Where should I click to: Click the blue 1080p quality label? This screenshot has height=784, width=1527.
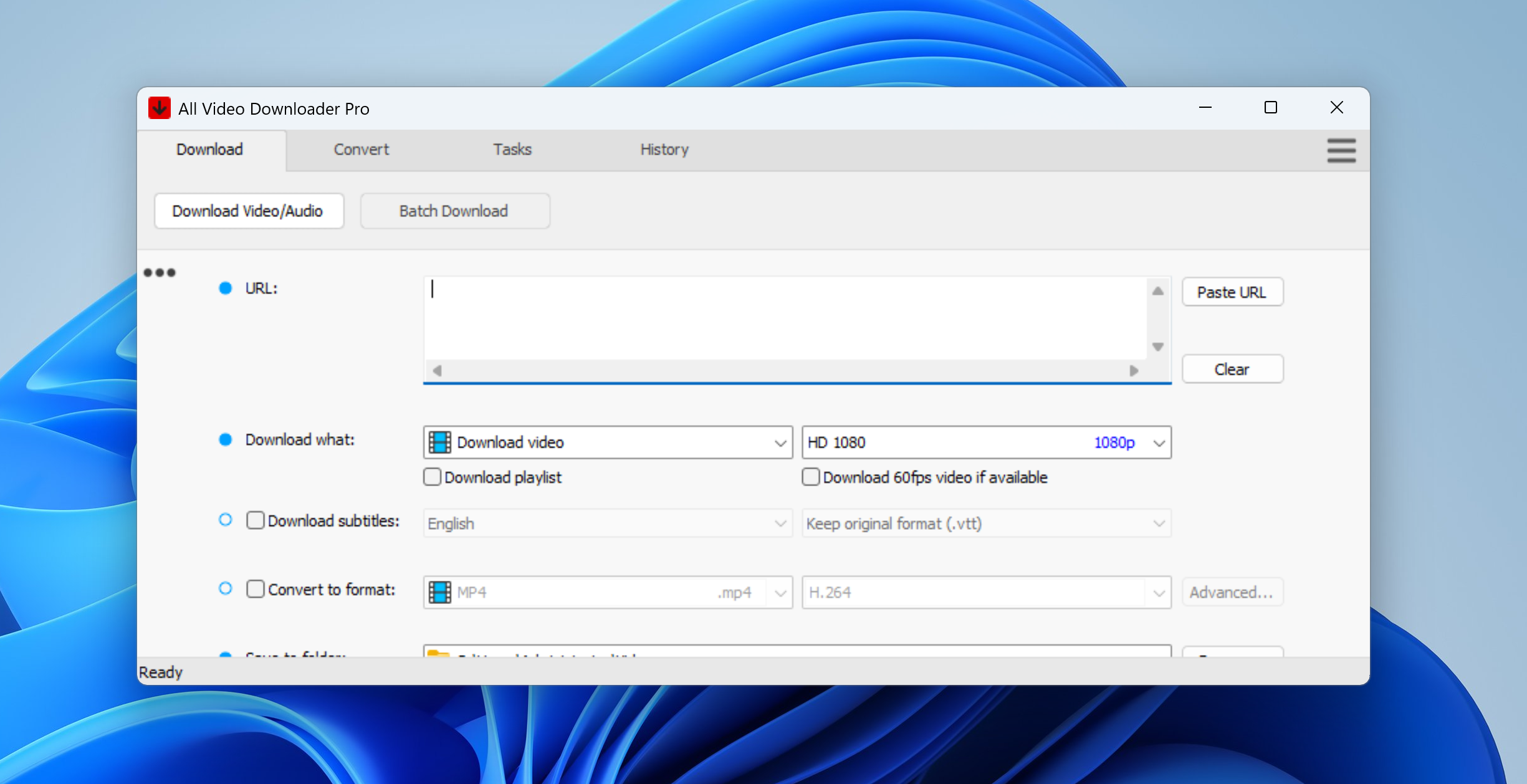click(x=1114, y=442)
